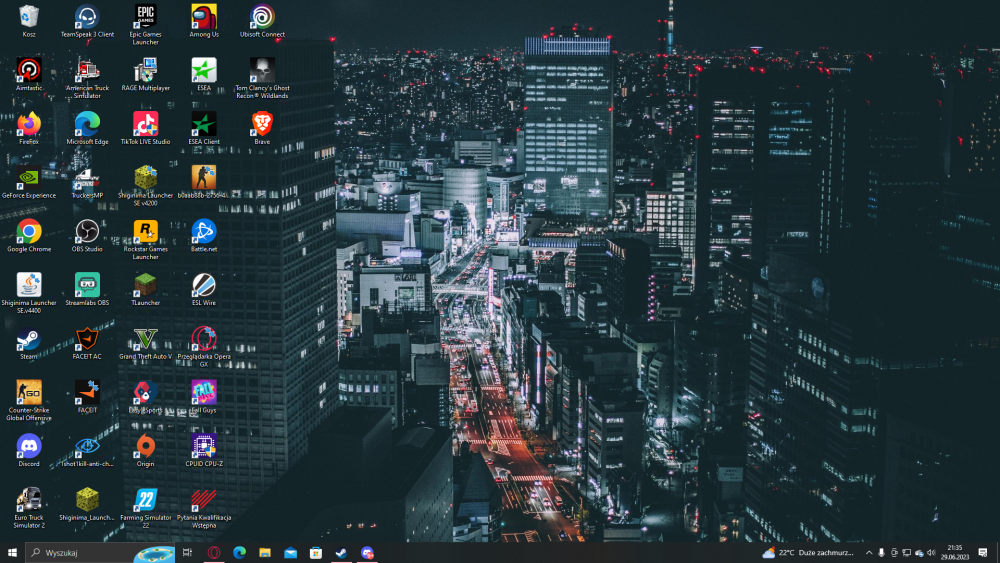Click the Battle.net desktop shortcut

coord(204,236)
